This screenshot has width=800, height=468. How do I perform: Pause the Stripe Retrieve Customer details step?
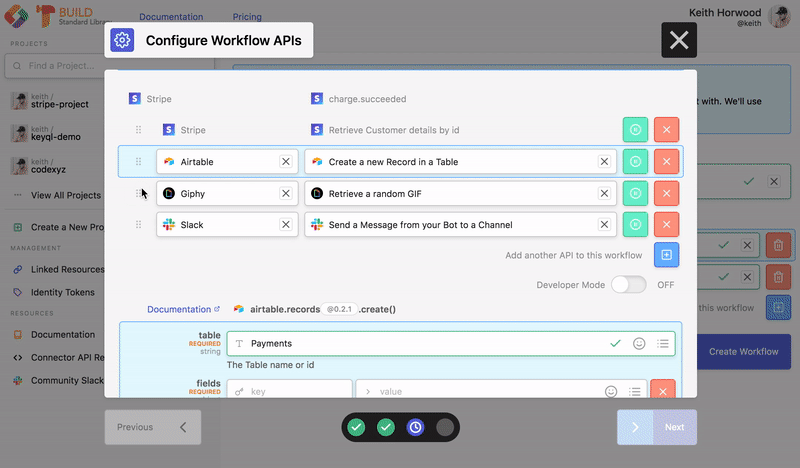(635, 130)
